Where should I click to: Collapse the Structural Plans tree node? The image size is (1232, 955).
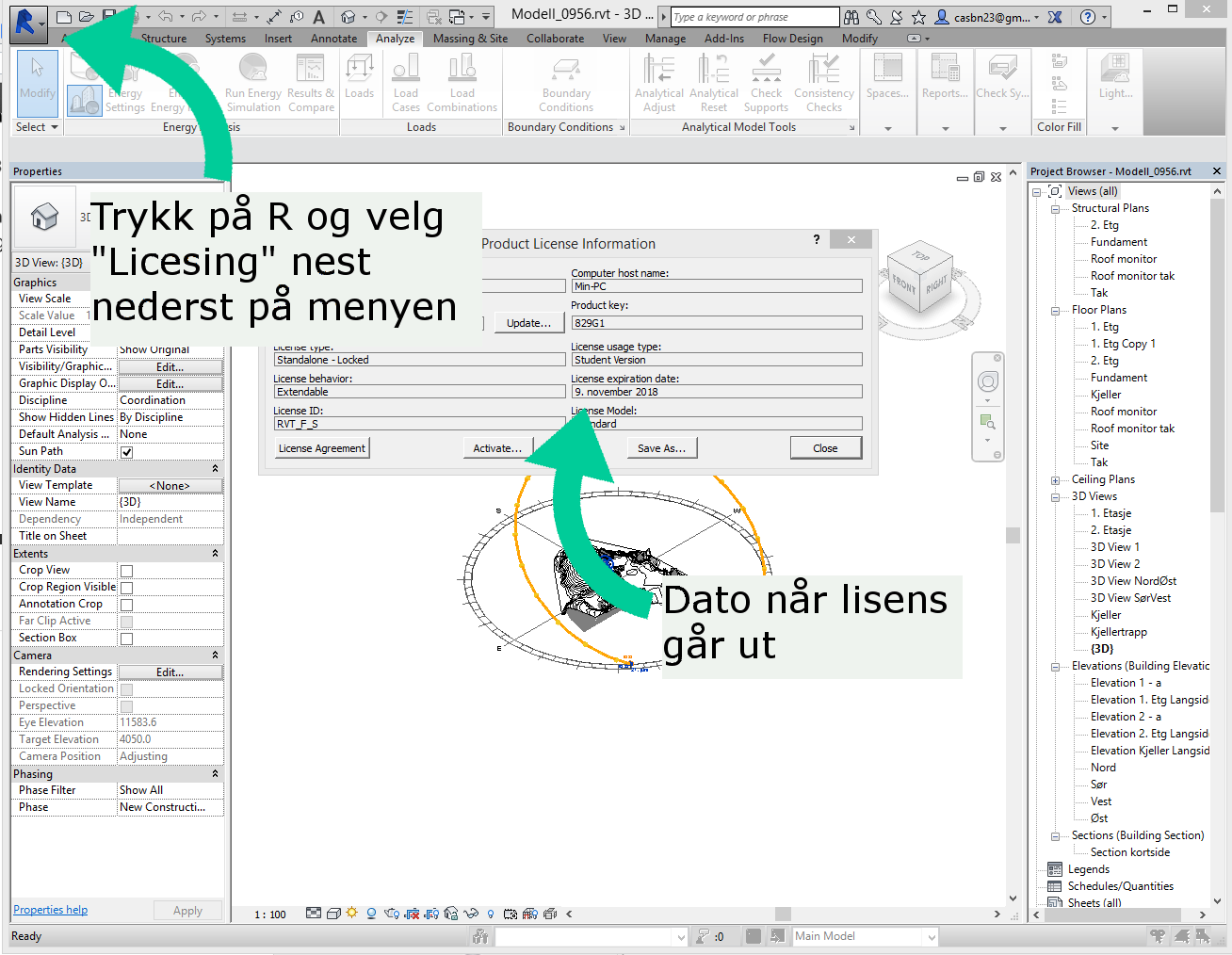click(1055, 209)
